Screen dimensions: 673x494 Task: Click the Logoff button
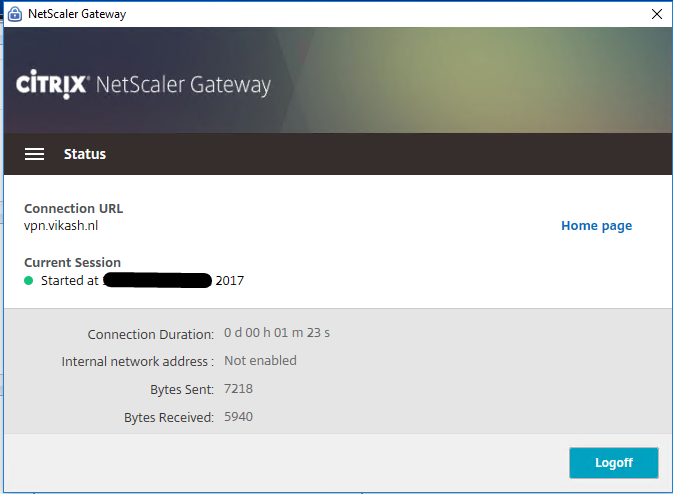614,463
